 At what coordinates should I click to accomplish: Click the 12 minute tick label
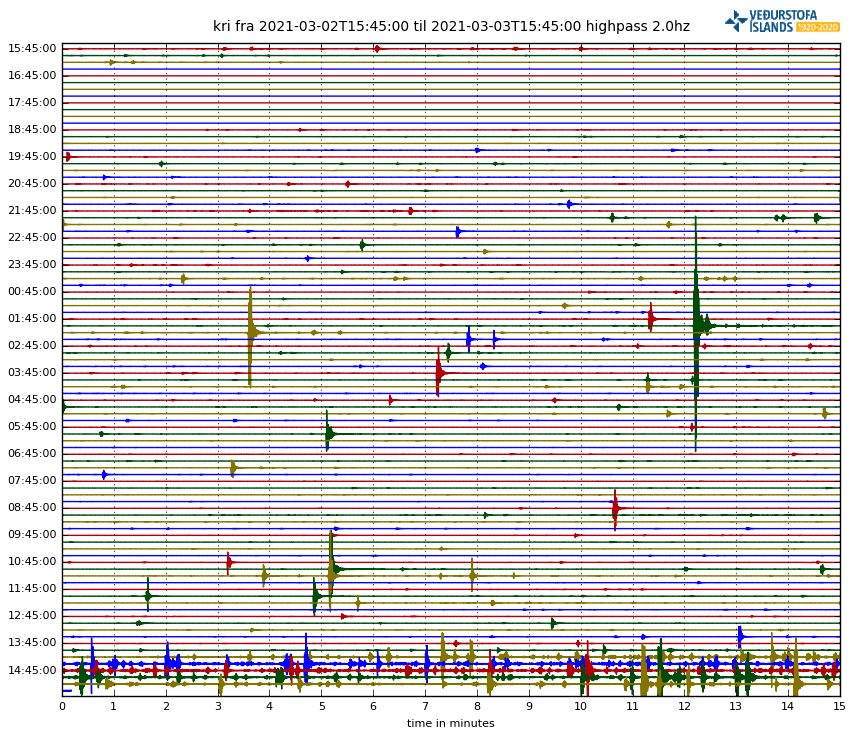[x=684, y=706]
